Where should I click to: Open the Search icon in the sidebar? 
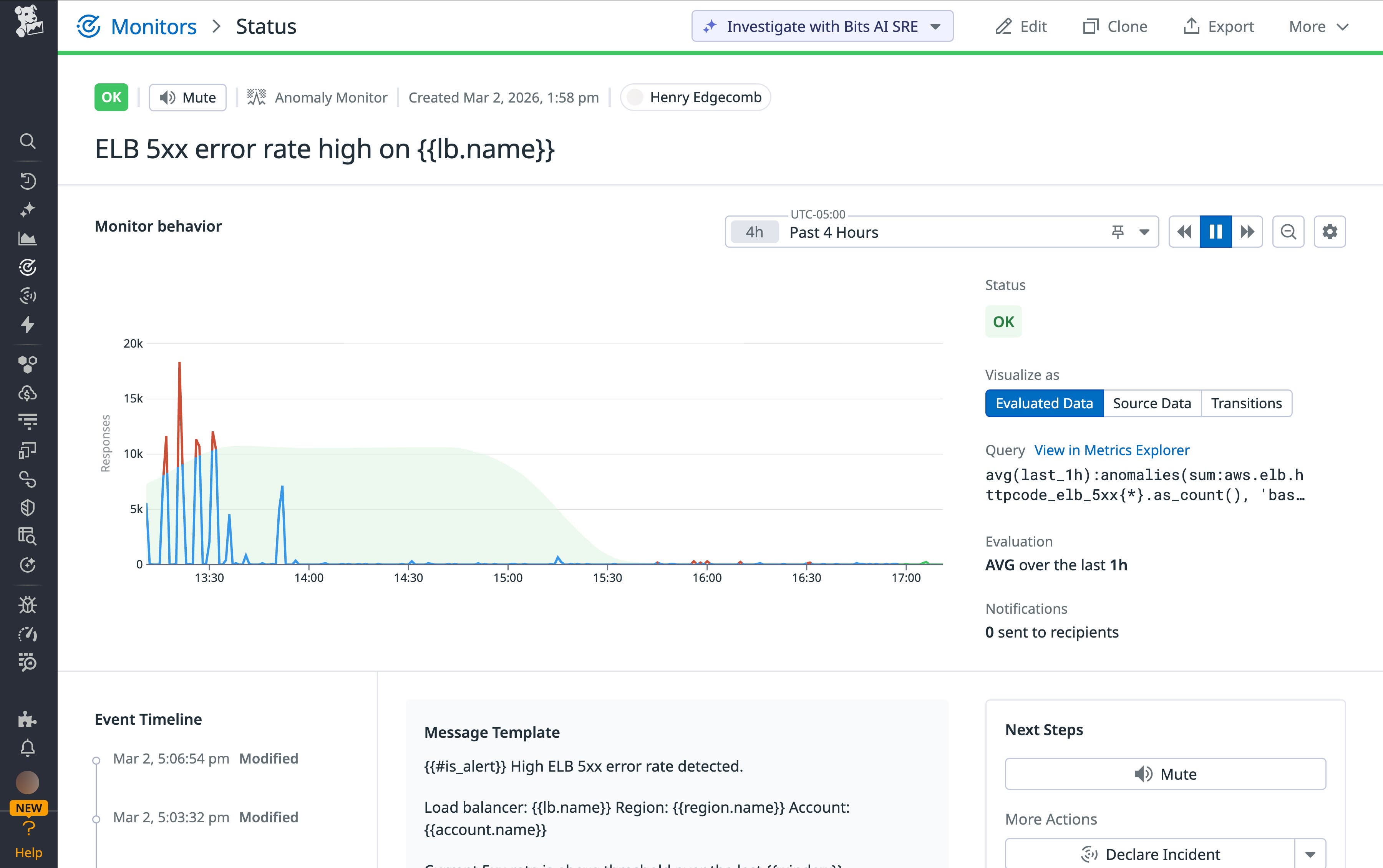pos(28,141)
